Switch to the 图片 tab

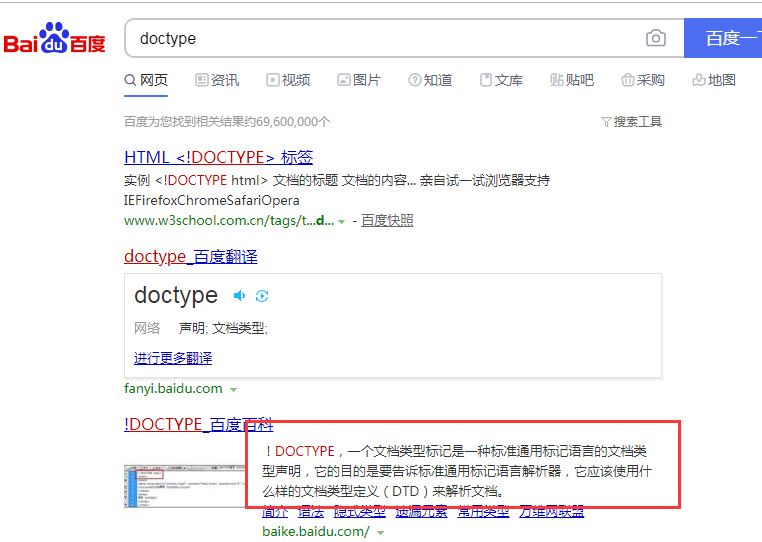point(359,80)
